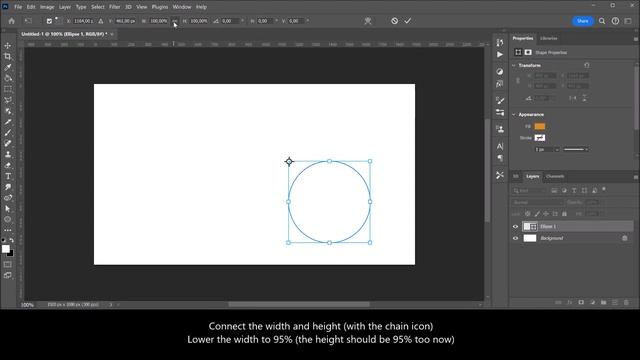Toggle the layer filtering switch in Layers panel
Viewport: 640px width, 360px height.
pos(604,189)
